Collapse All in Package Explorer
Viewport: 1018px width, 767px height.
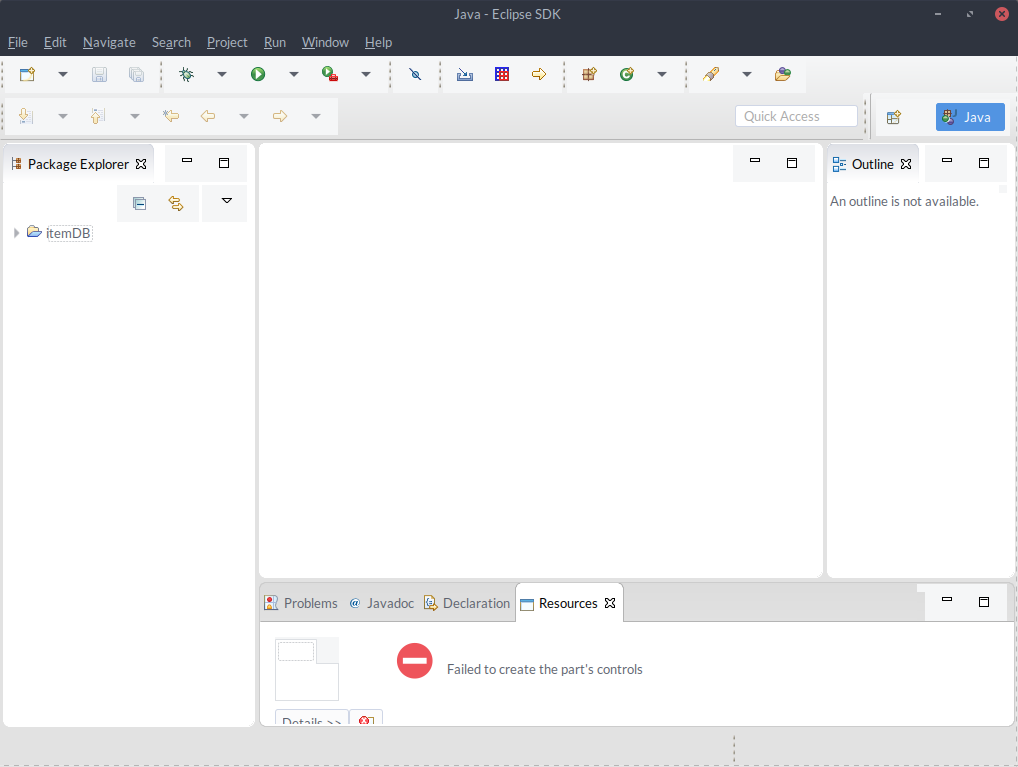[x=139, y=204]
